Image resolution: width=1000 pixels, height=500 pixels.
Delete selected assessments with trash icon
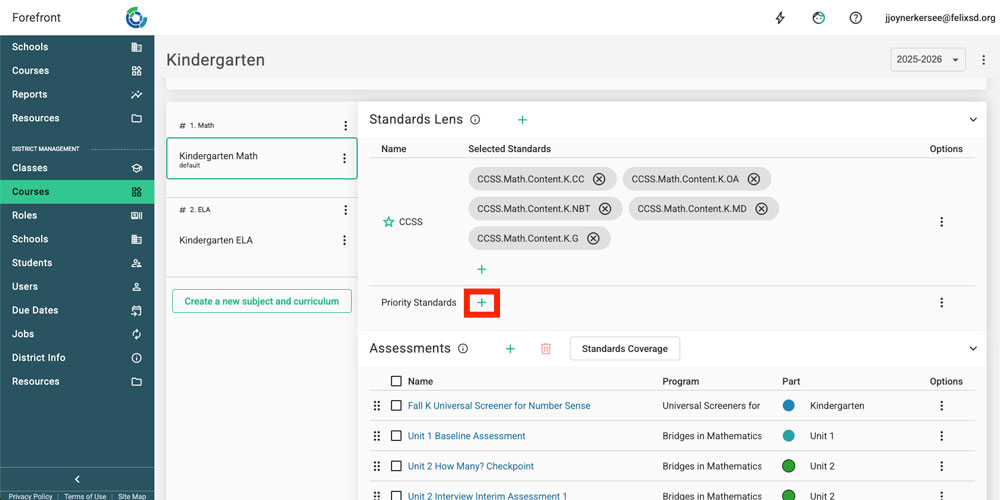coord(546,348)
